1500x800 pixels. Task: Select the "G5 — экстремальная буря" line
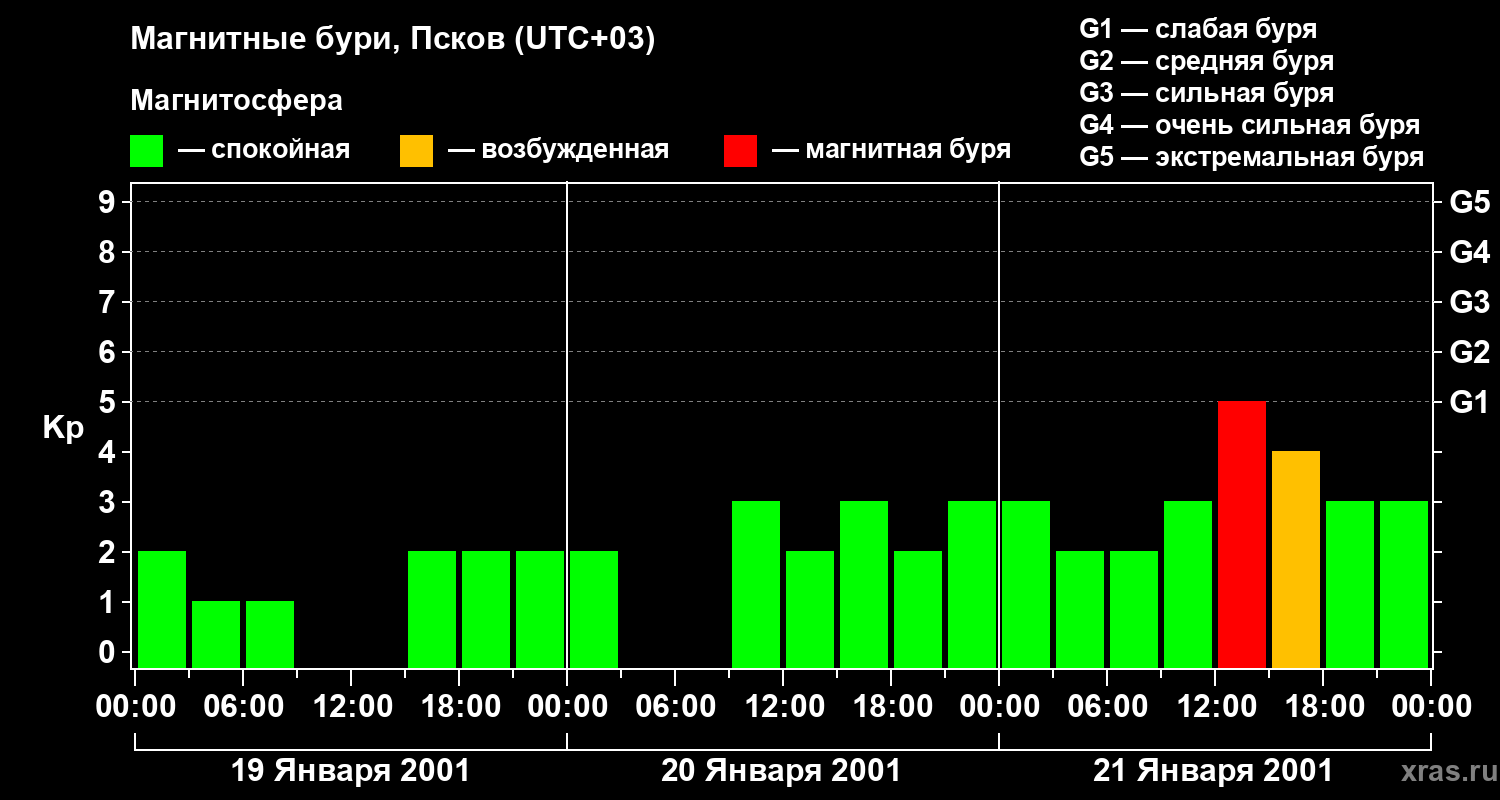(1252, 157)
